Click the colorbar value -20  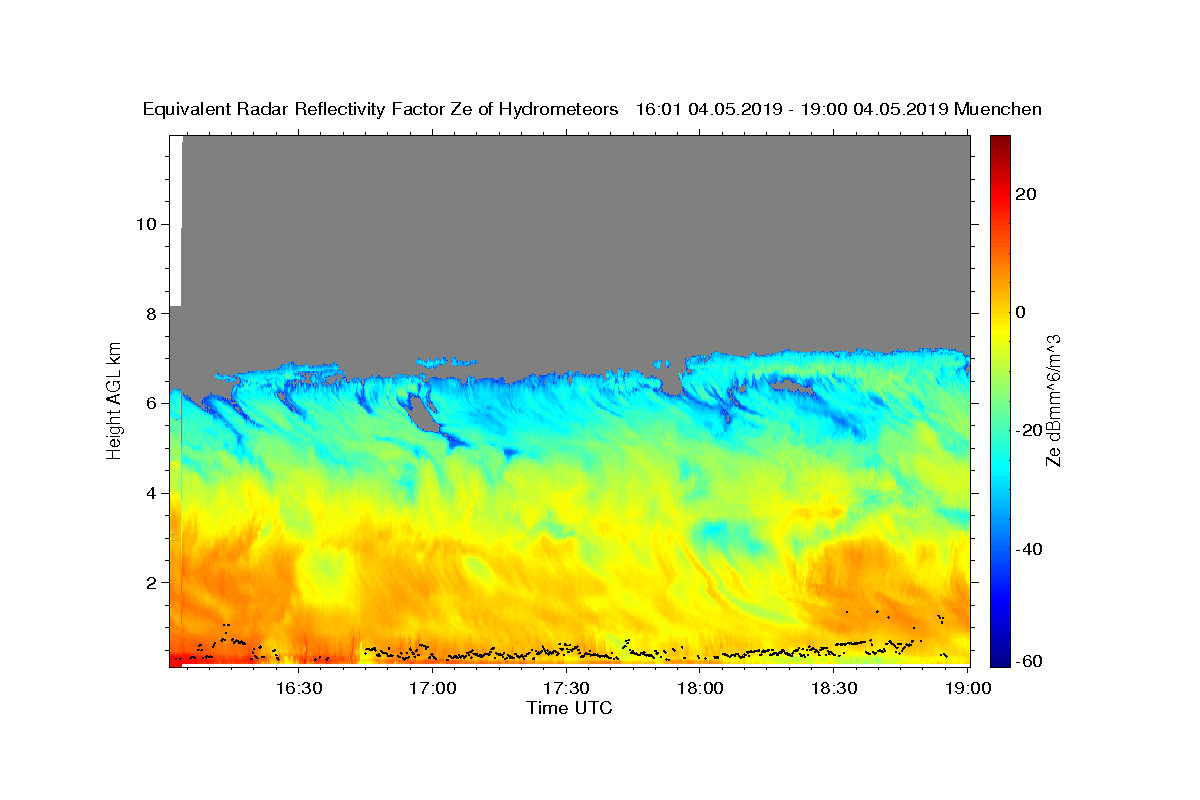[x=1028, y=431]
